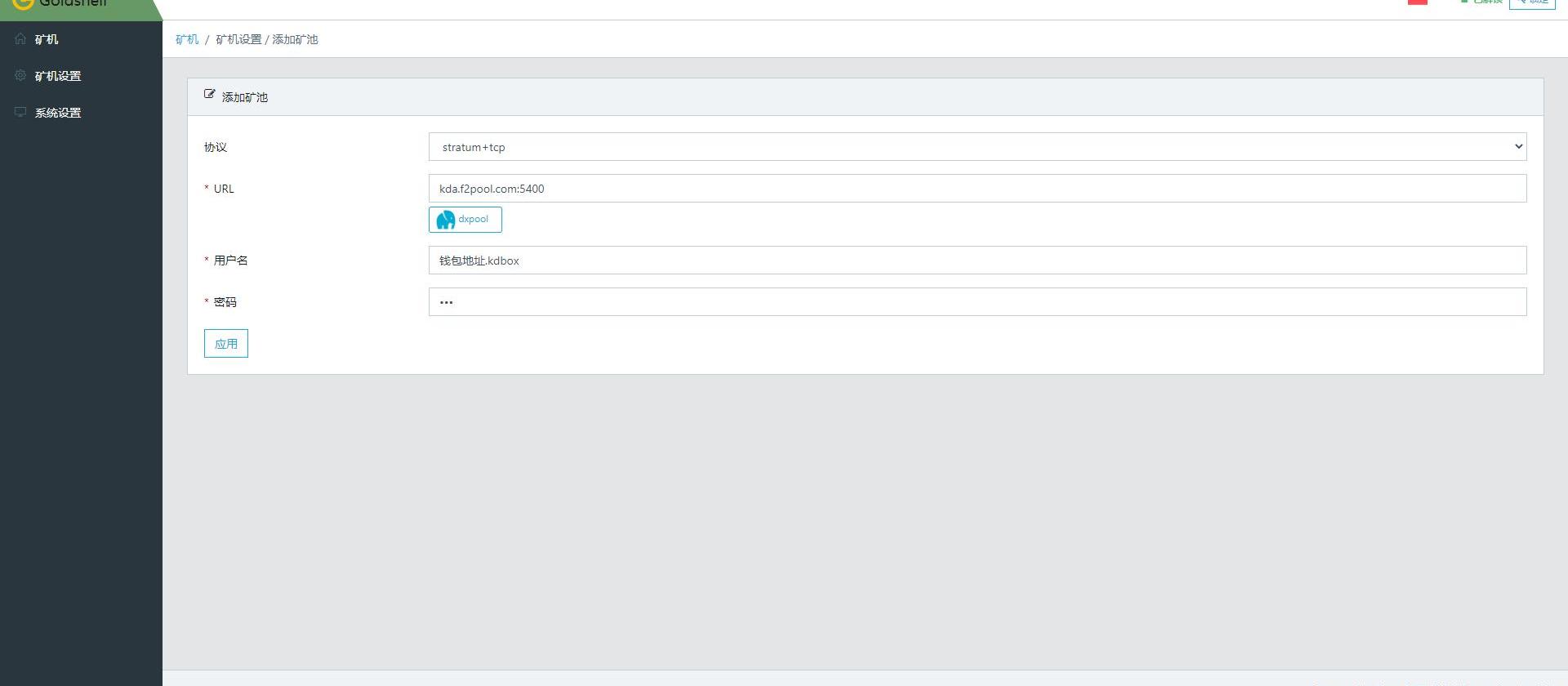Click the 应用 apply button
The height and width of the screenshot is (686, 1568).
(226, 344)
